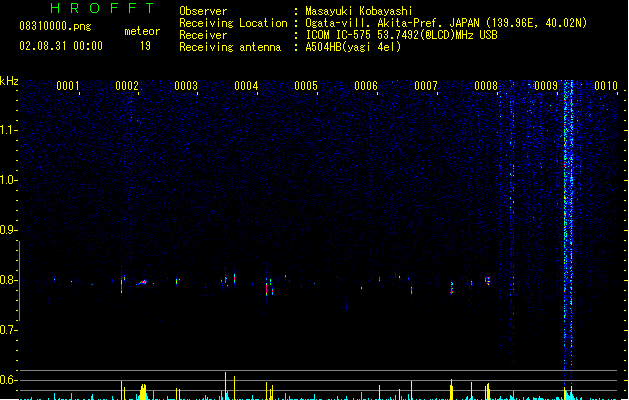629x400 pixels.
Task: Click the ICOM IC-575 receiver text
Action: 401,35
